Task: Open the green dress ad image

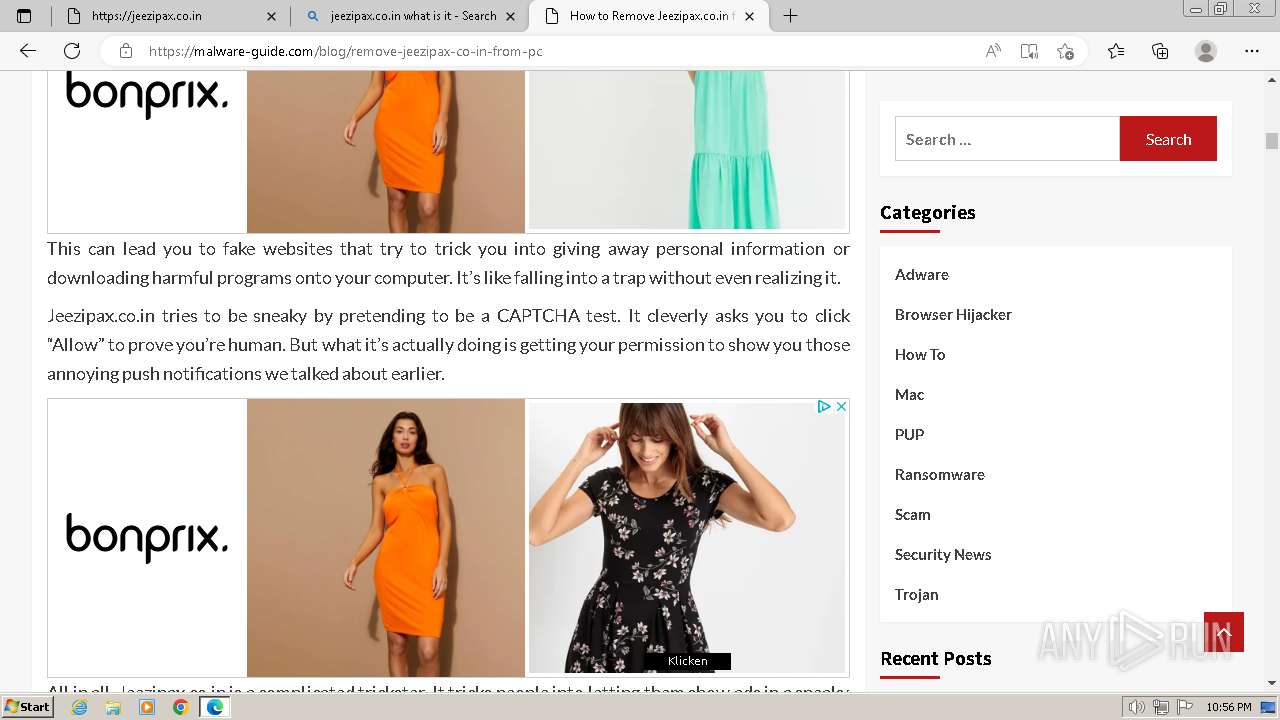Action: click(687, 150)
